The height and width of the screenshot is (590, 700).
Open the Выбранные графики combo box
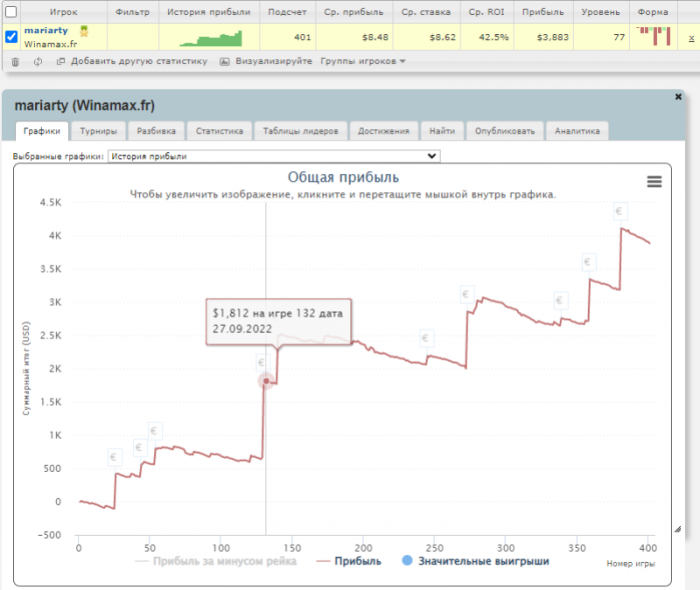tap(274, 156)
